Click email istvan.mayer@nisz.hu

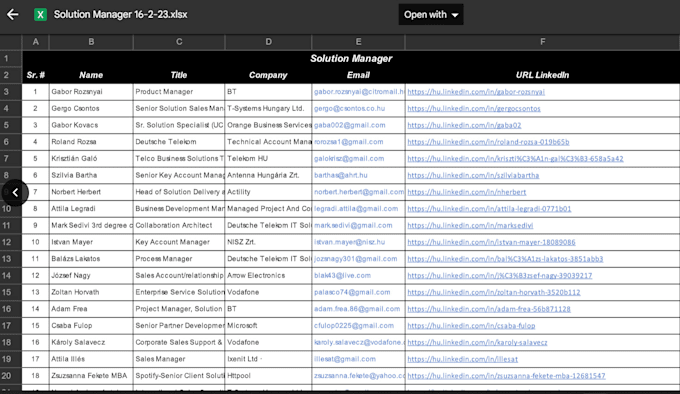(x=349, y=242)
